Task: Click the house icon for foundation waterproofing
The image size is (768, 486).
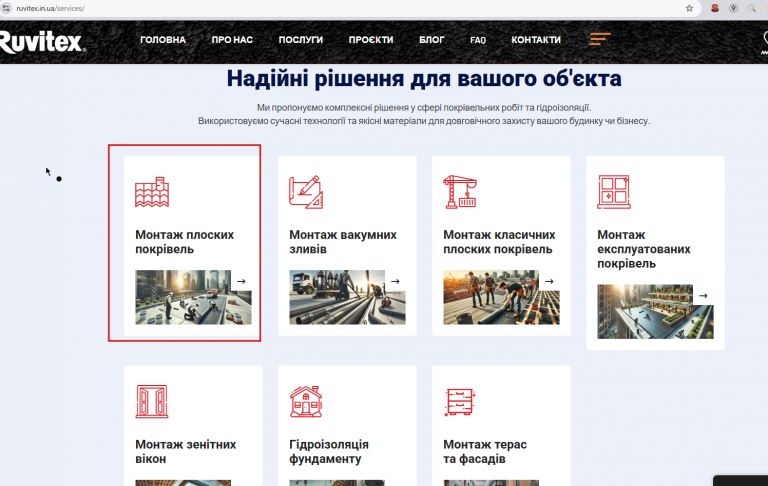Action: coord(306,402)
